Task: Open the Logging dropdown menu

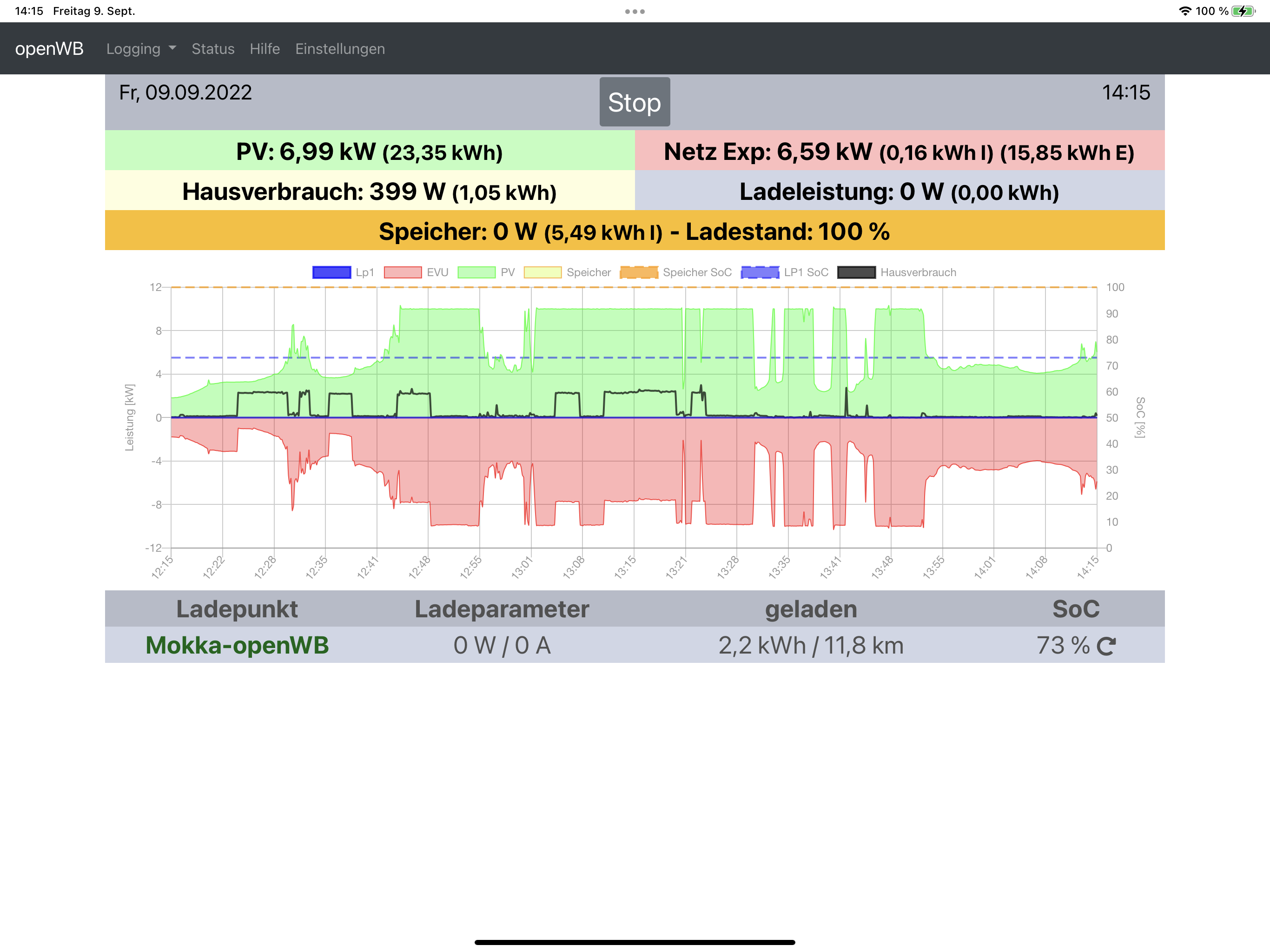Action: pyautogui.click(x=133, y=49)
